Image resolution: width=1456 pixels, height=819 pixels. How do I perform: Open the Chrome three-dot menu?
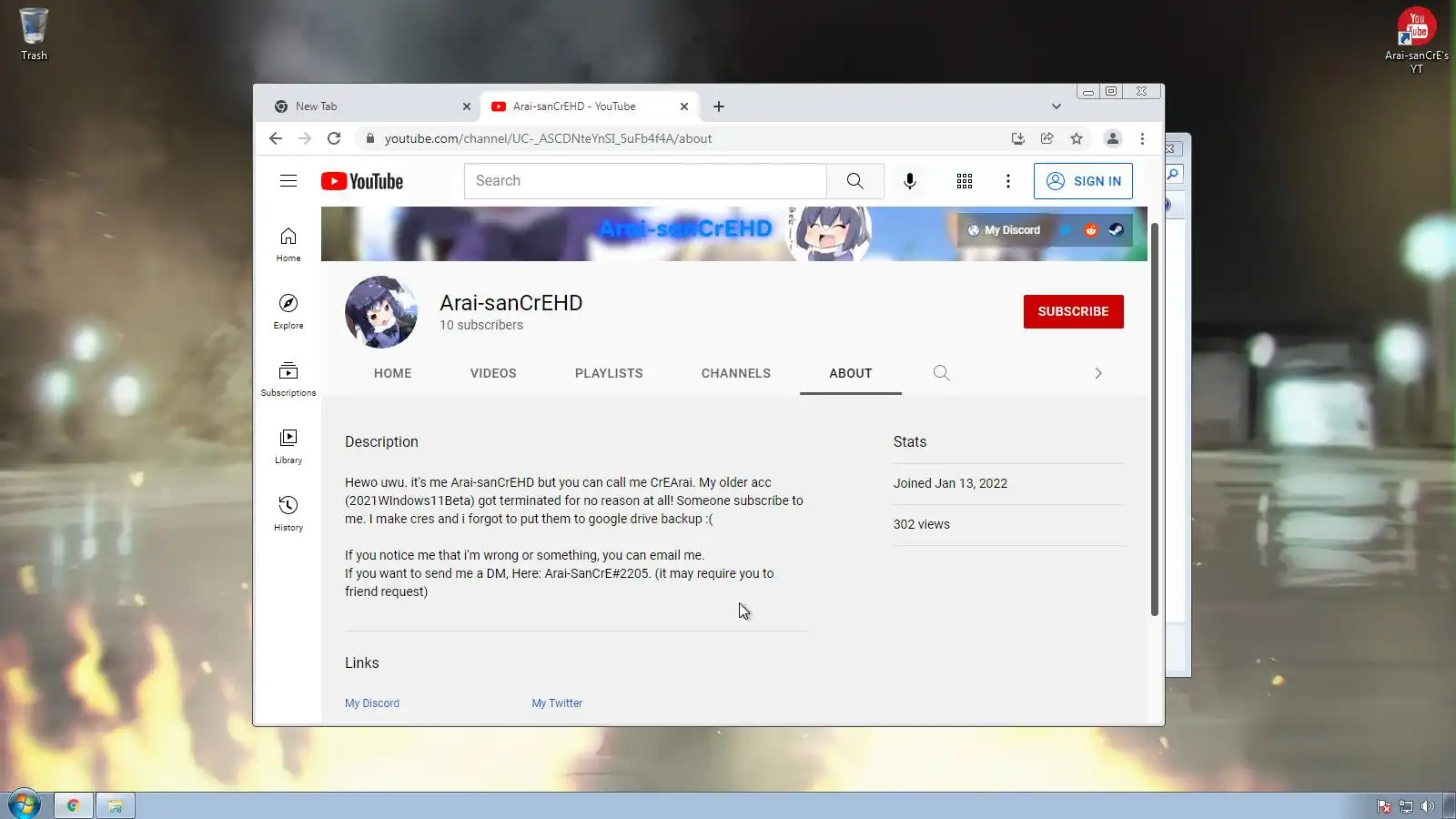point(1142,138)
